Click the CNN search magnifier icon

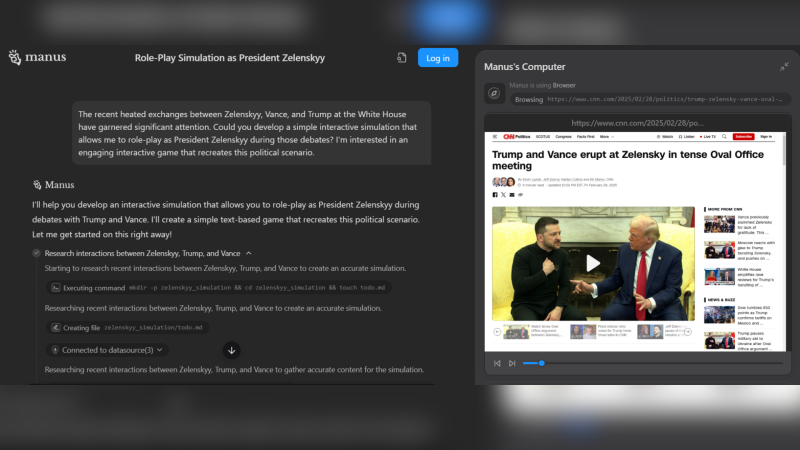(724, 137)
